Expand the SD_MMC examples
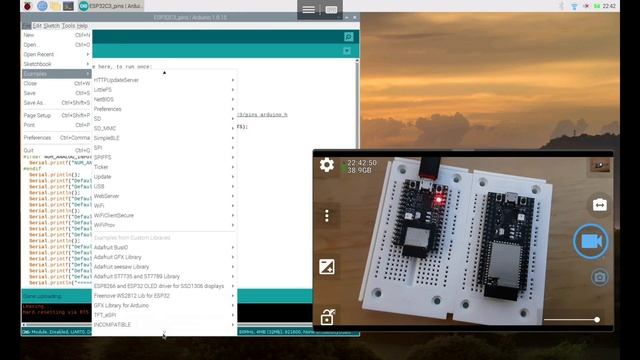 (164, 128)
